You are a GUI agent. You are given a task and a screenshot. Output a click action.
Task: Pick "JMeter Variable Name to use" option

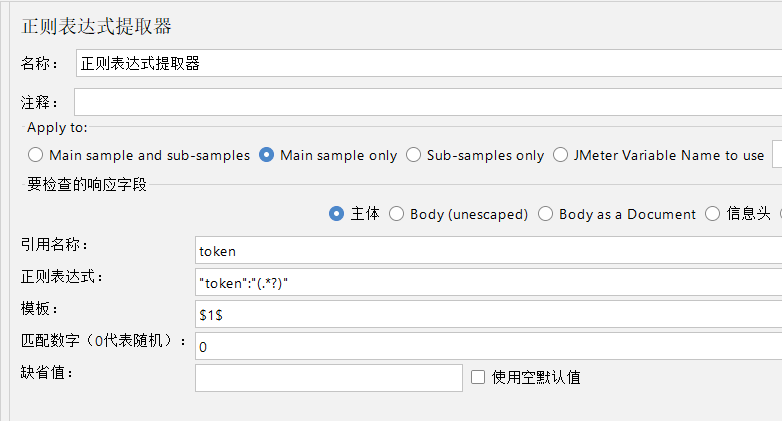pos(561,155)
